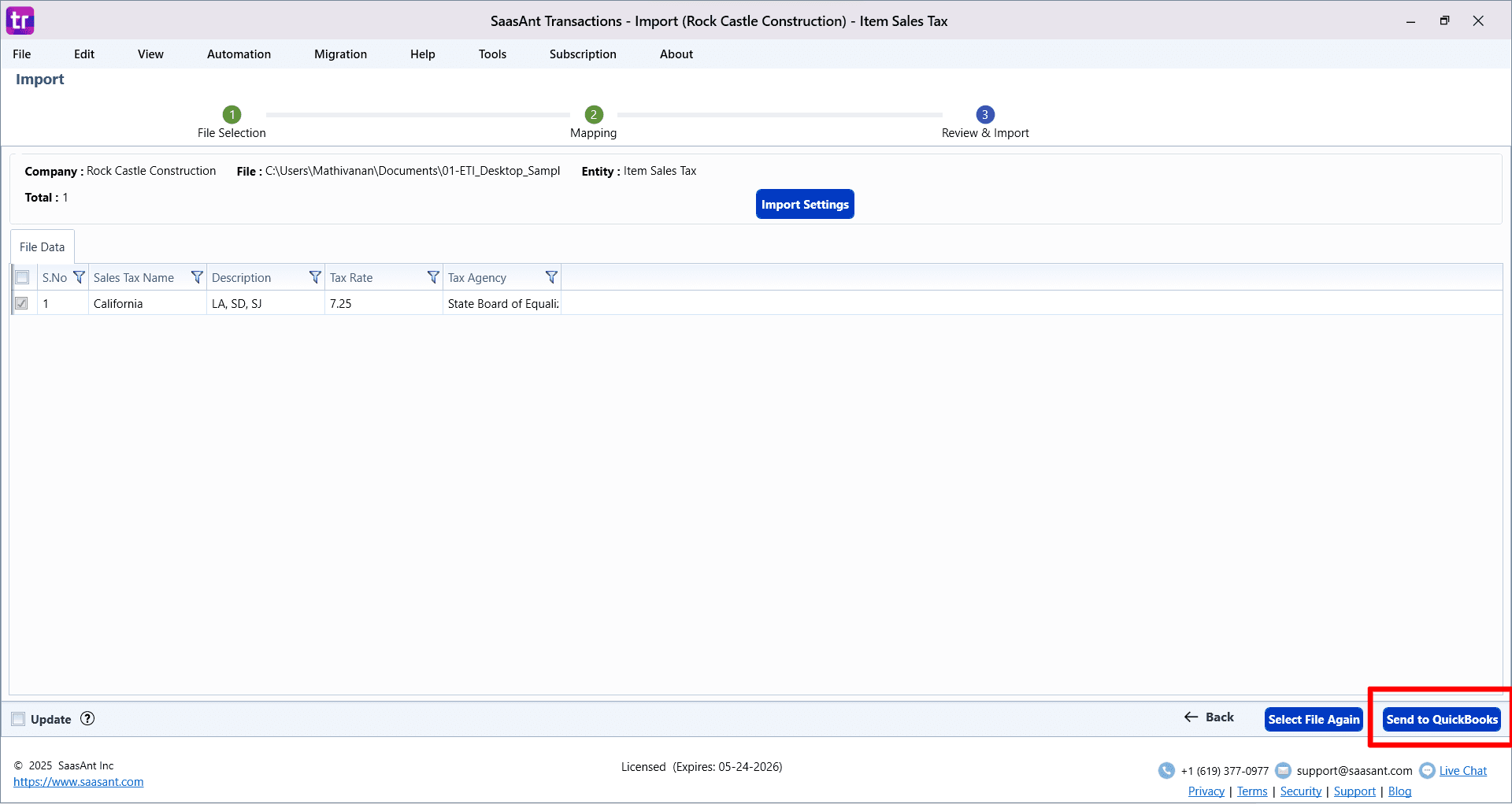
Task: Click Select File Again button
Action: (1314, 719)
